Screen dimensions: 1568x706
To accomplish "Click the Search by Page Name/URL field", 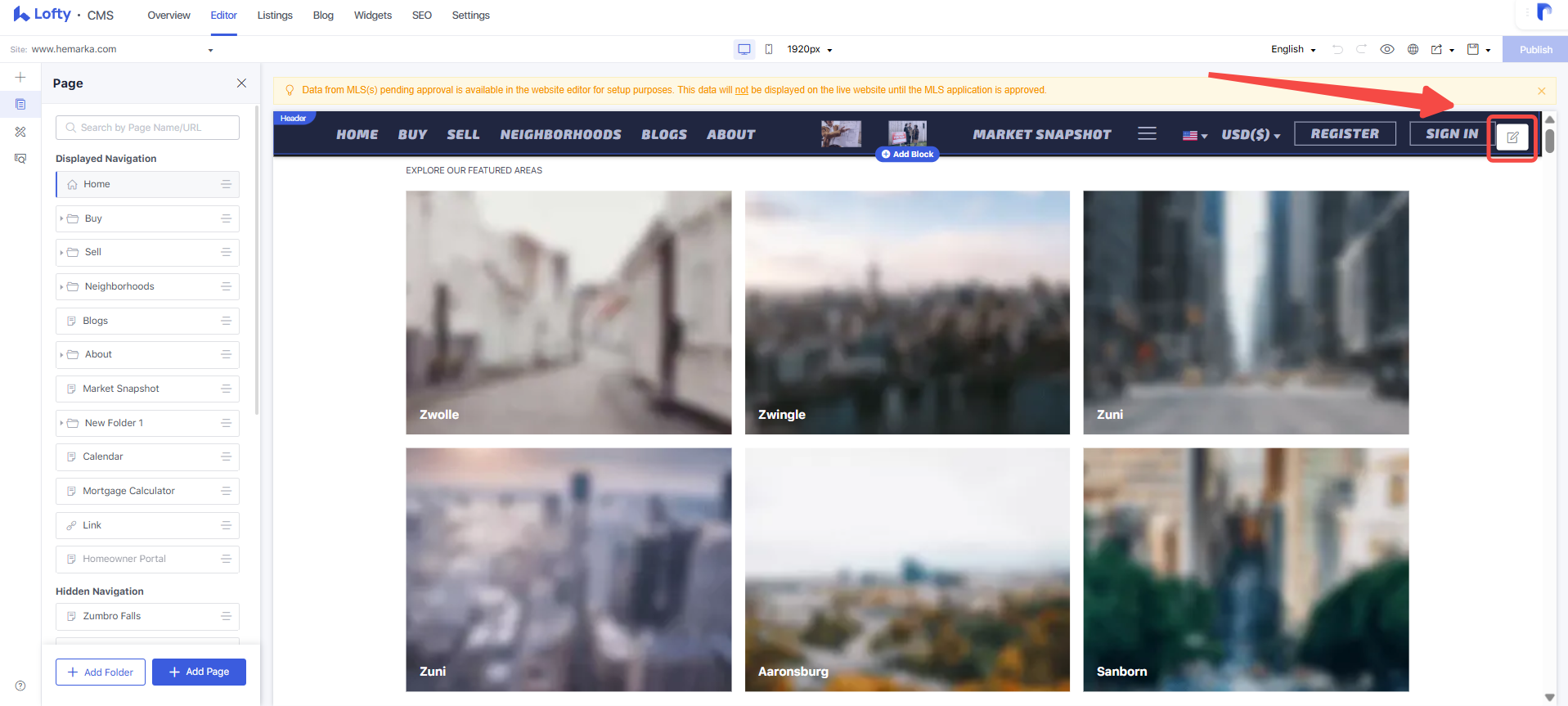I will click(x=147, y=128).
